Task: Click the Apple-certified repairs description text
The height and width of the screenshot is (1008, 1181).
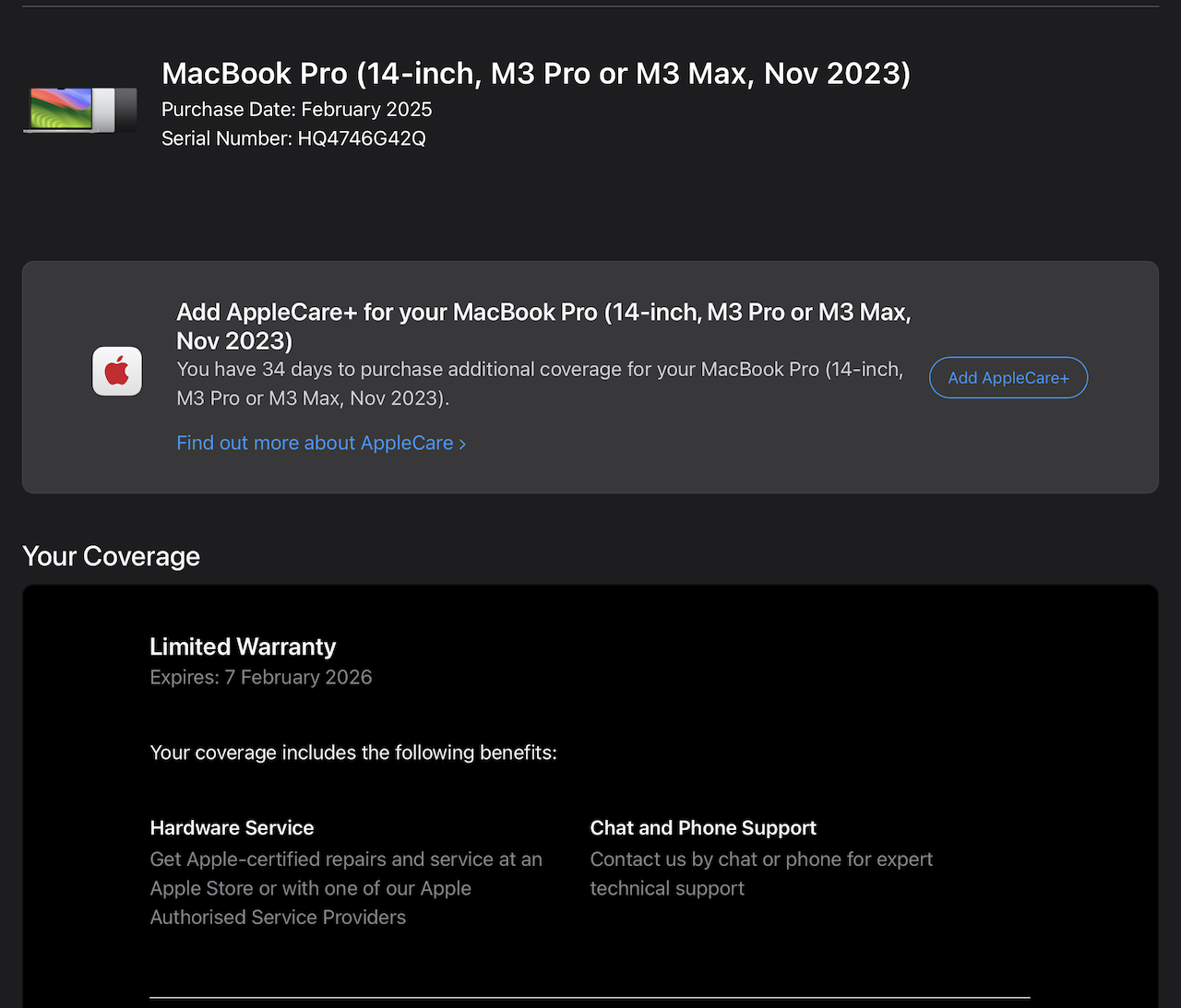Action: (x=346, y=888)
